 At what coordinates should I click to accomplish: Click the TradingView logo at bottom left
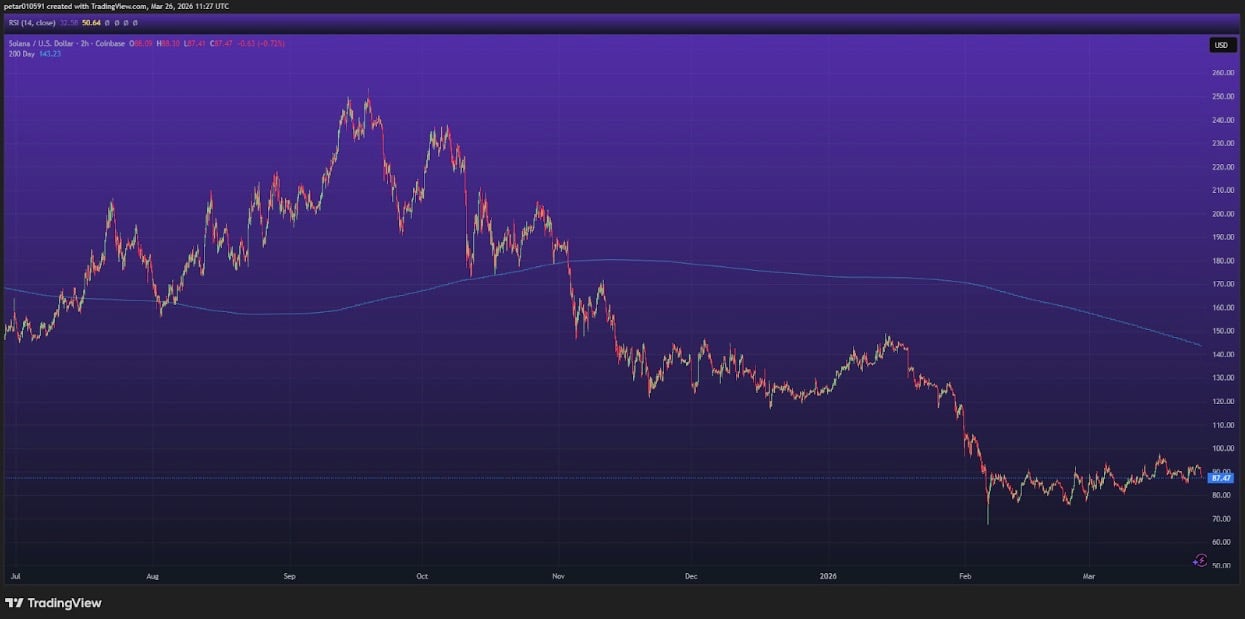tap(54, 603)
